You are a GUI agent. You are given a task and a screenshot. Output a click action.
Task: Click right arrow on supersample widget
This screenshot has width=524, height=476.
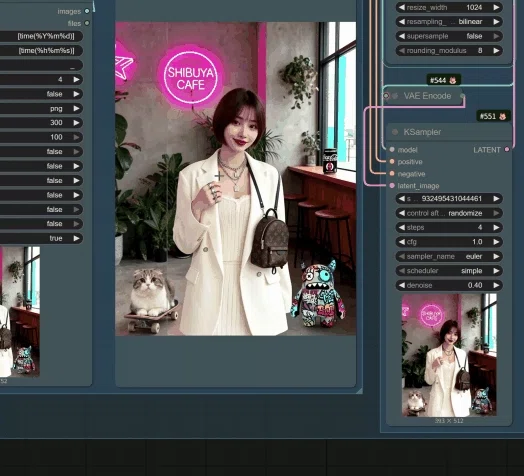tap(497, 36)
